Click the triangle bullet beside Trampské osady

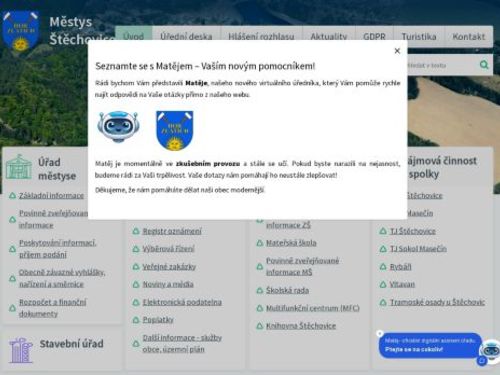tap(383, 302)
